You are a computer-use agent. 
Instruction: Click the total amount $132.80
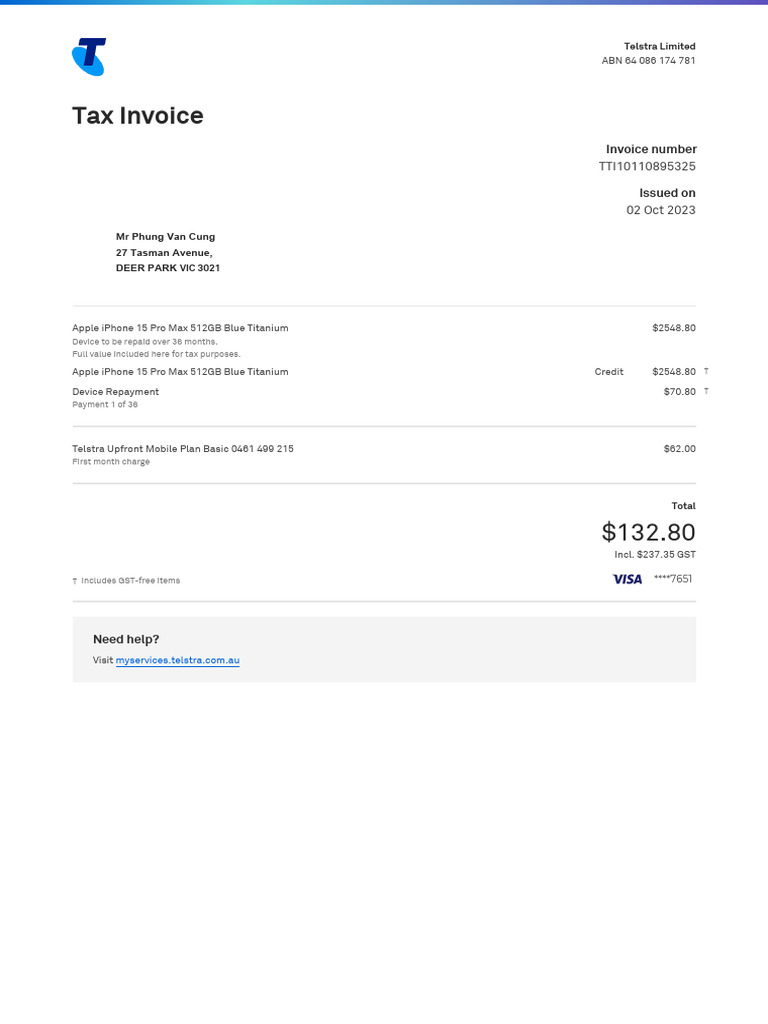click(648, 532)
